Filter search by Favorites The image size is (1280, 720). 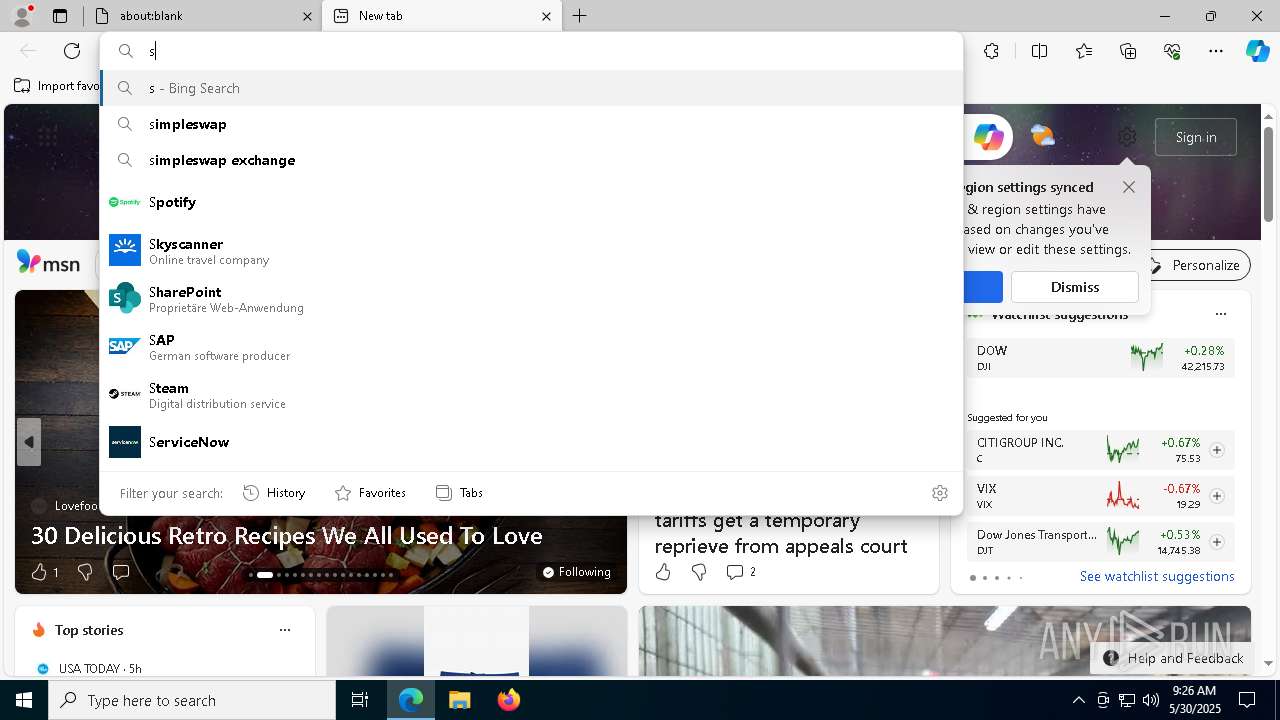(370, 493)
